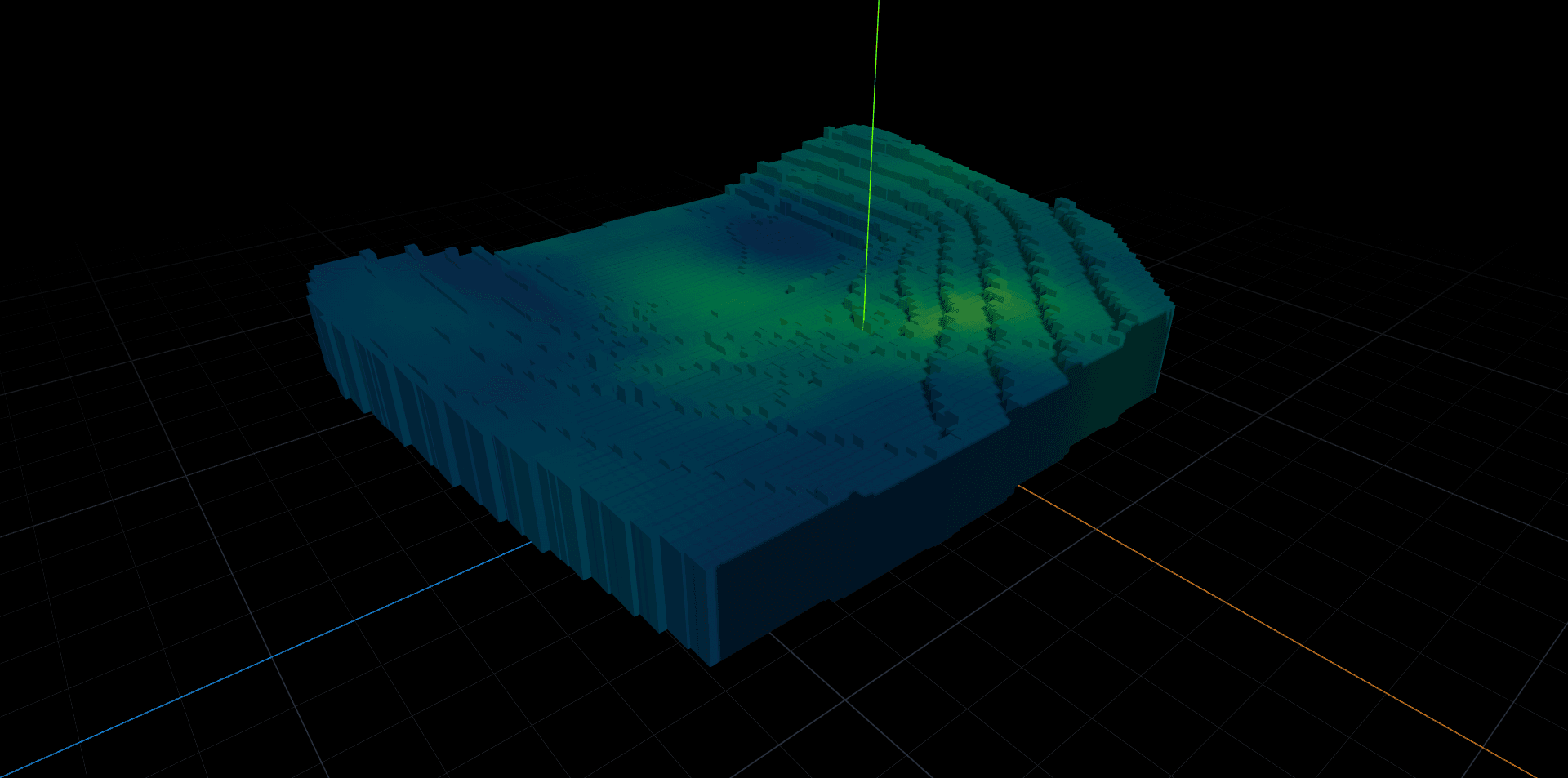Select the green vertical axis line
The width and height of the screenshot is (1568, 778).
[871, 163]
